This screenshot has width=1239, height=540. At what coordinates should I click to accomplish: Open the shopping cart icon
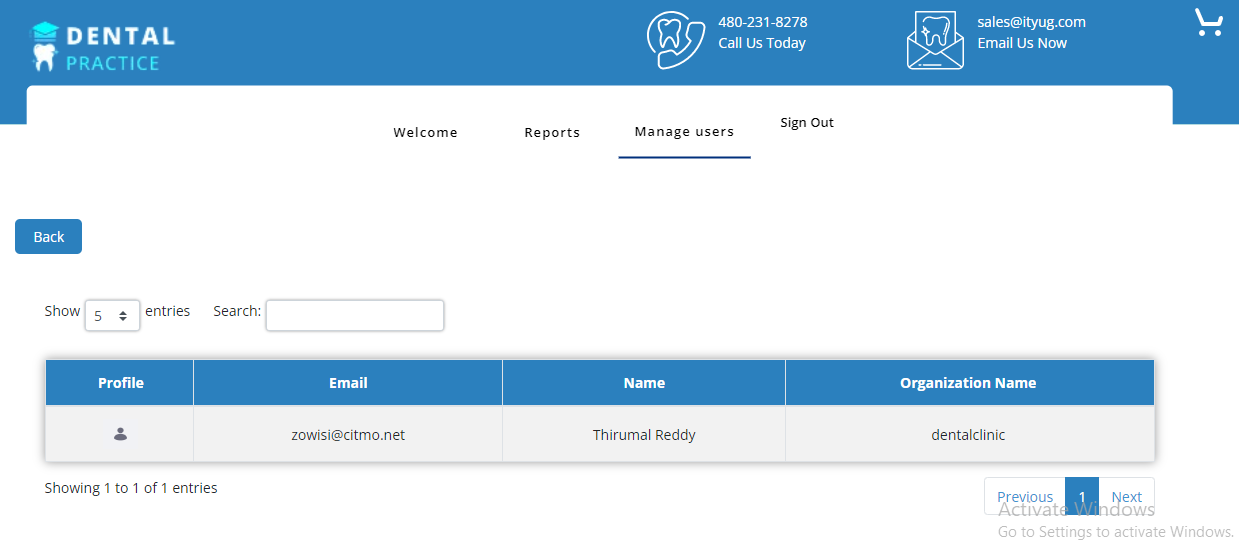coord(1209,22)
